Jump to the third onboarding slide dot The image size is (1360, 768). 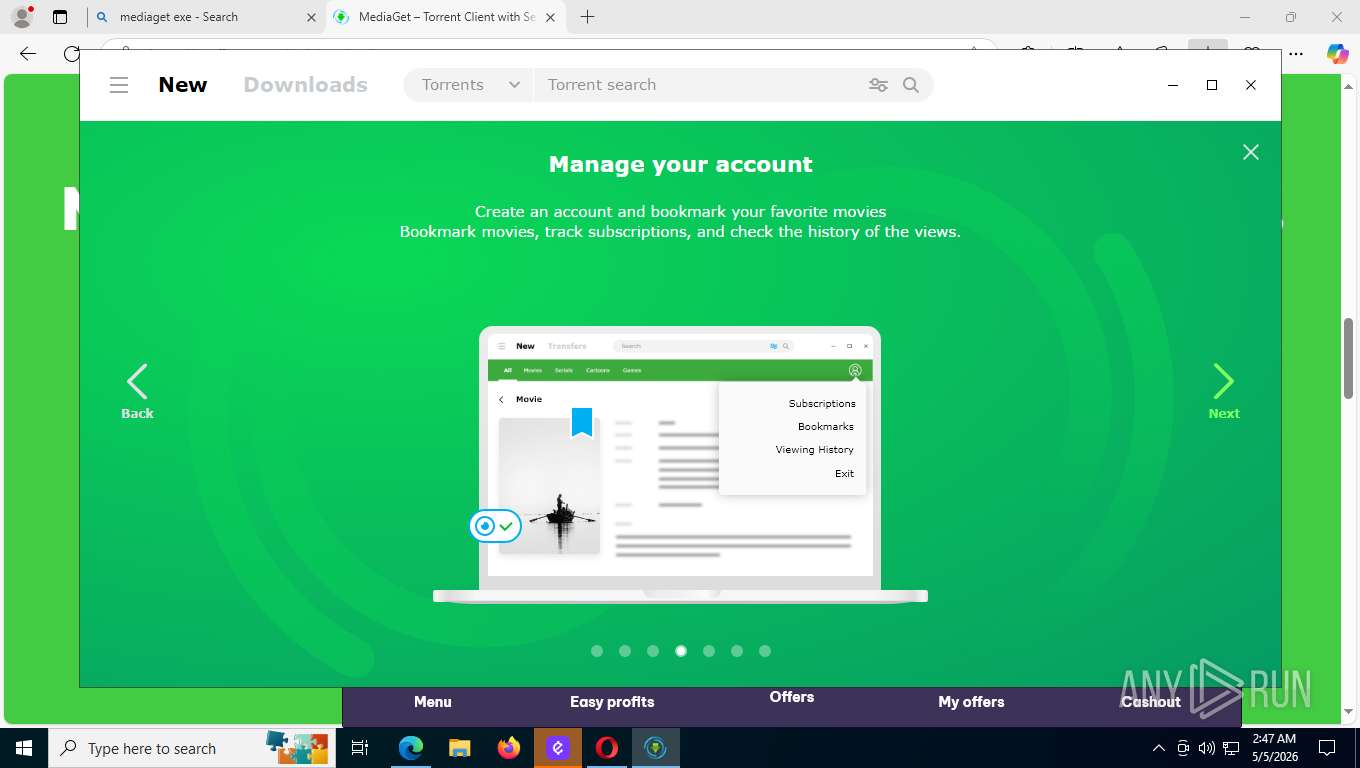[653, 651]
